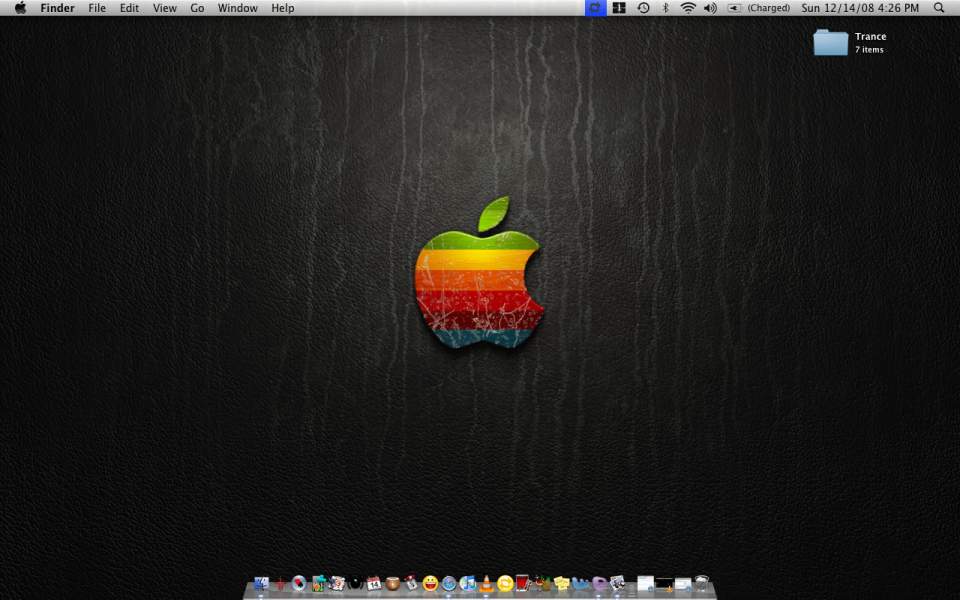Viewport: 960px width, 600px height.
Task: Click the Finder icon in the Dock
Action: 261,583
